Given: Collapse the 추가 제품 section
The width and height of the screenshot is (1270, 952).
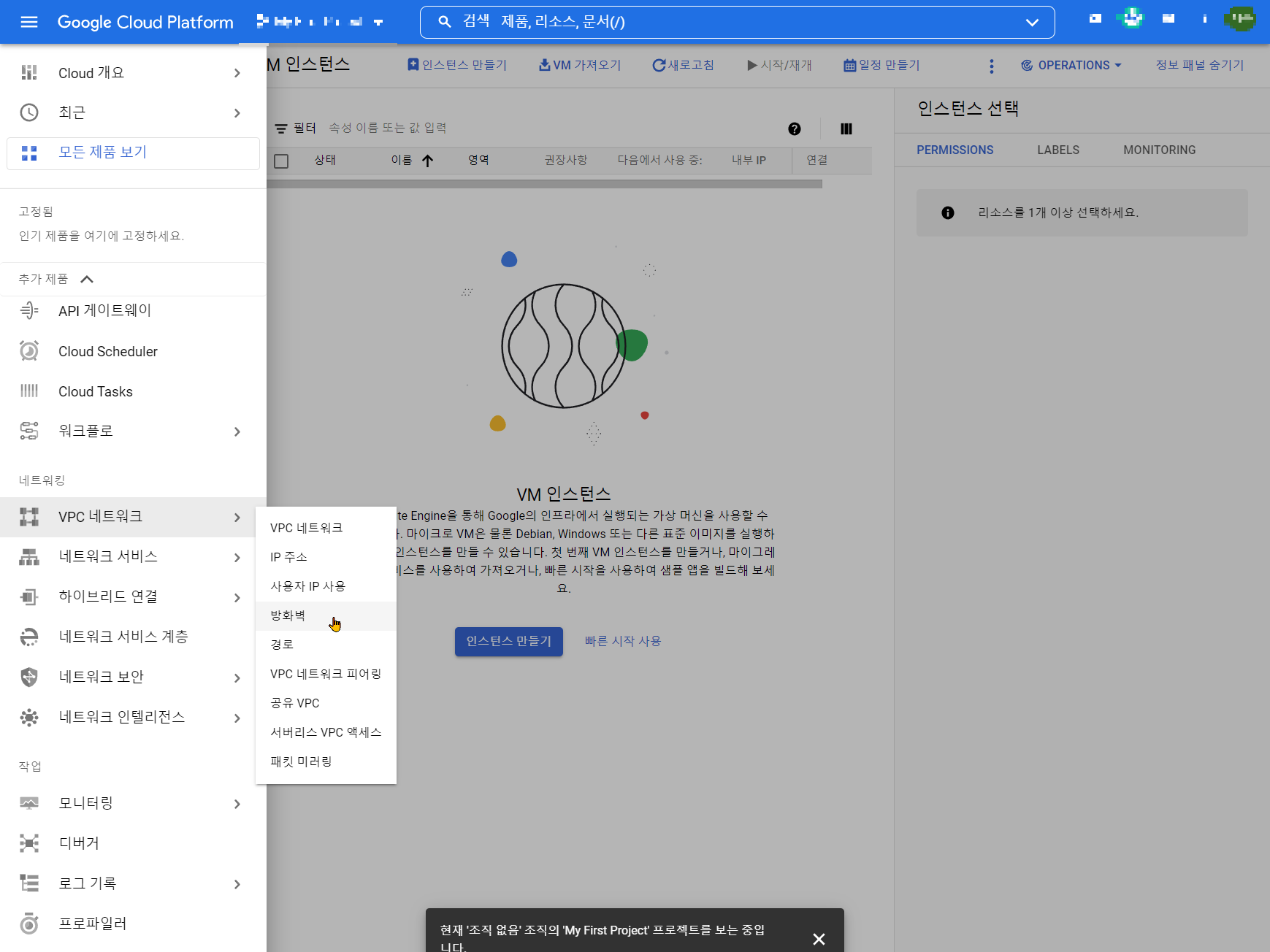Looking at the screenshot, I should 87,279.
